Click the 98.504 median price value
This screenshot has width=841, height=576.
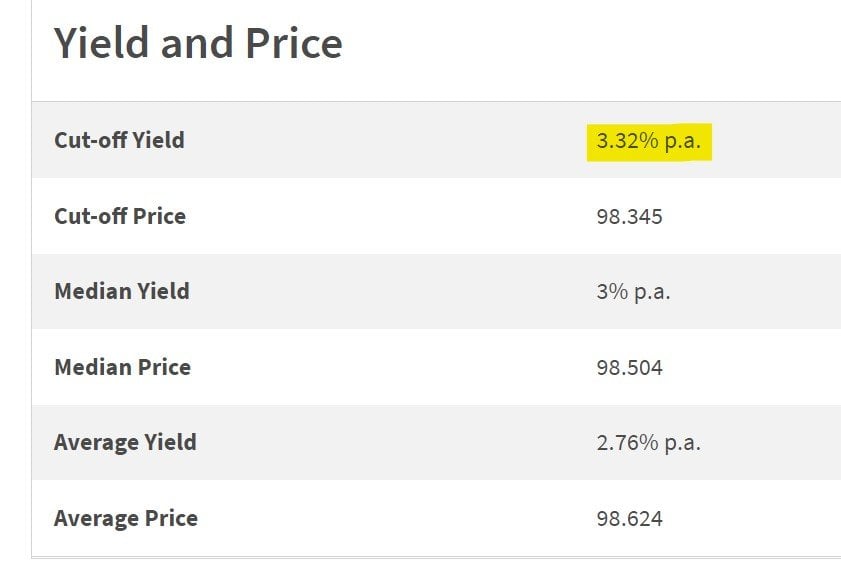[x=629, y=368]
